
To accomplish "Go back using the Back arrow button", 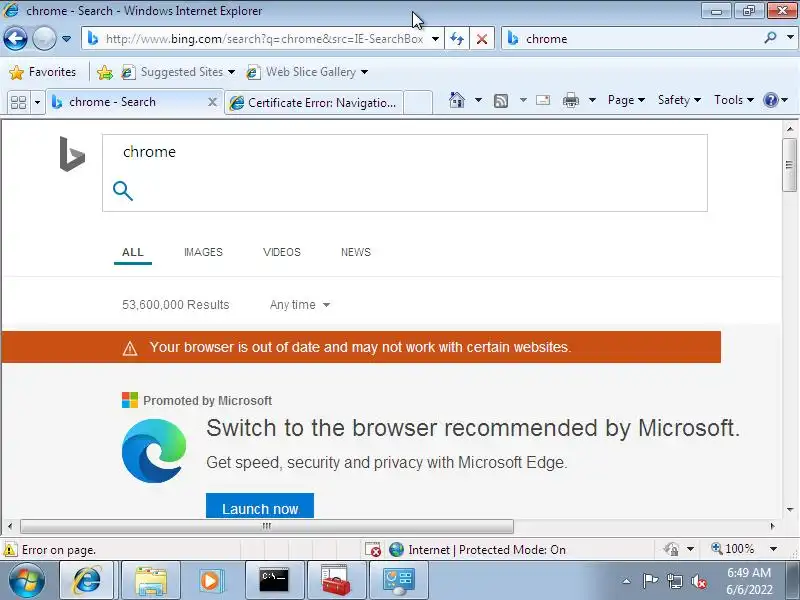I will coord(15,39).
